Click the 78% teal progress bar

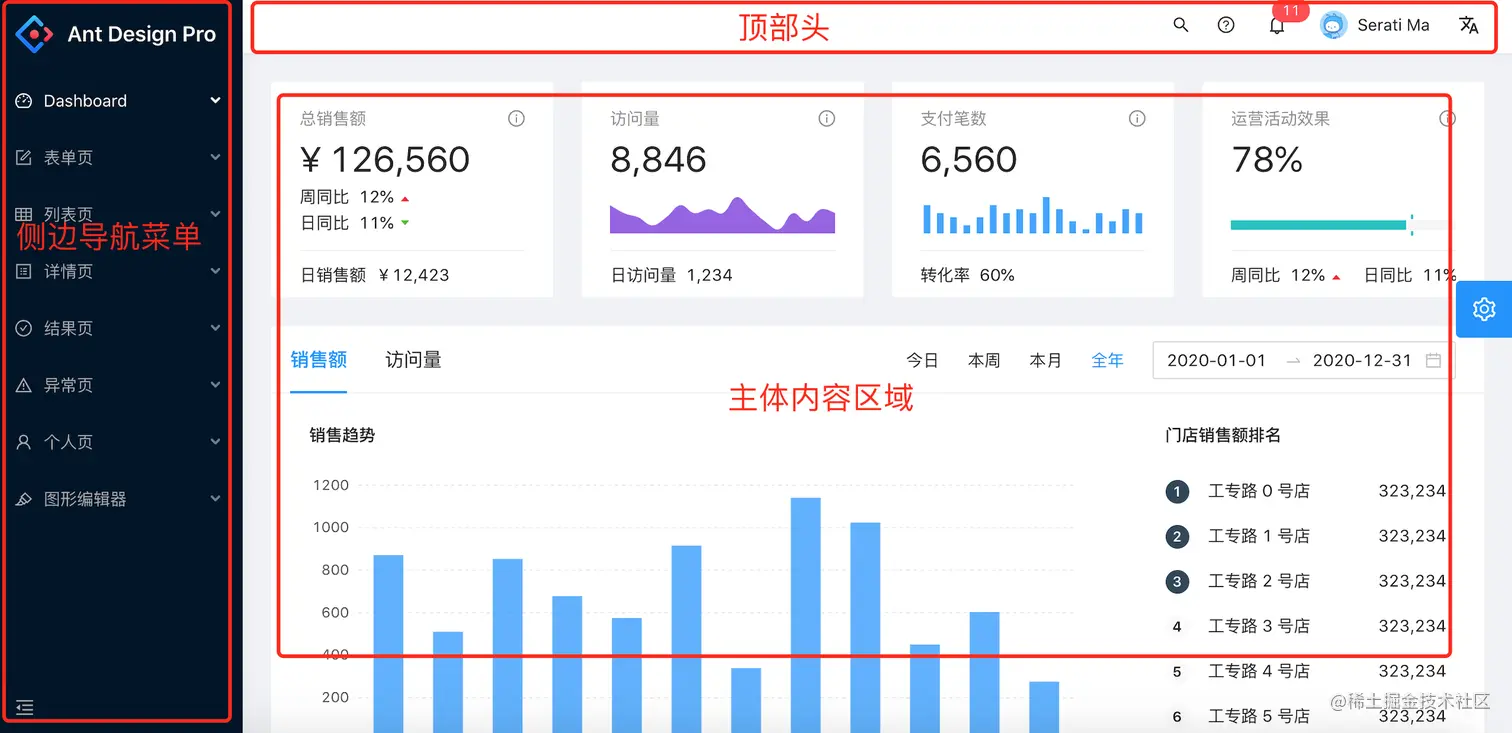tap(1339, 225)
